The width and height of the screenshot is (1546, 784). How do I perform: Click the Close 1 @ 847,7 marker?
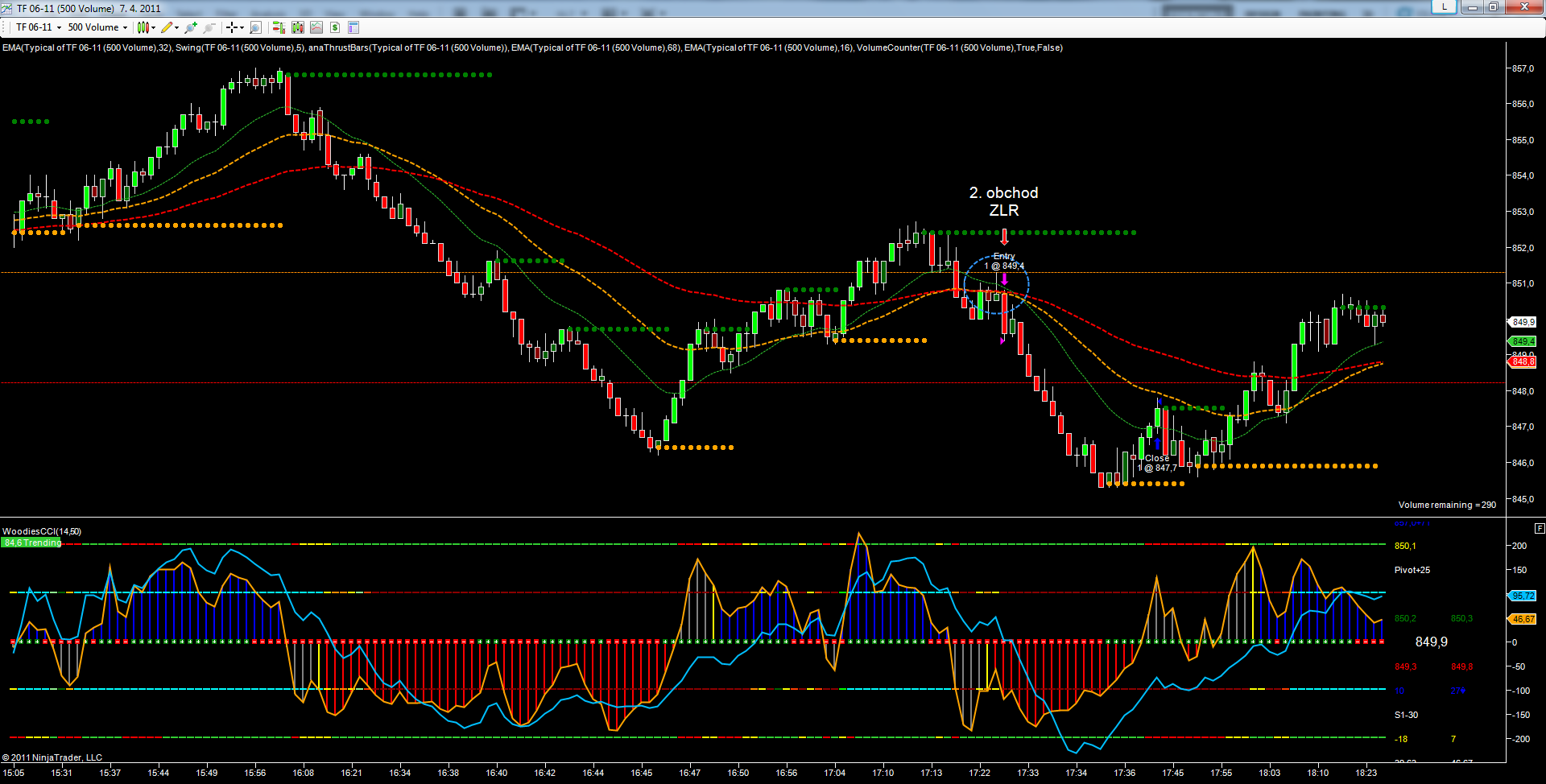click(1157, 463)
